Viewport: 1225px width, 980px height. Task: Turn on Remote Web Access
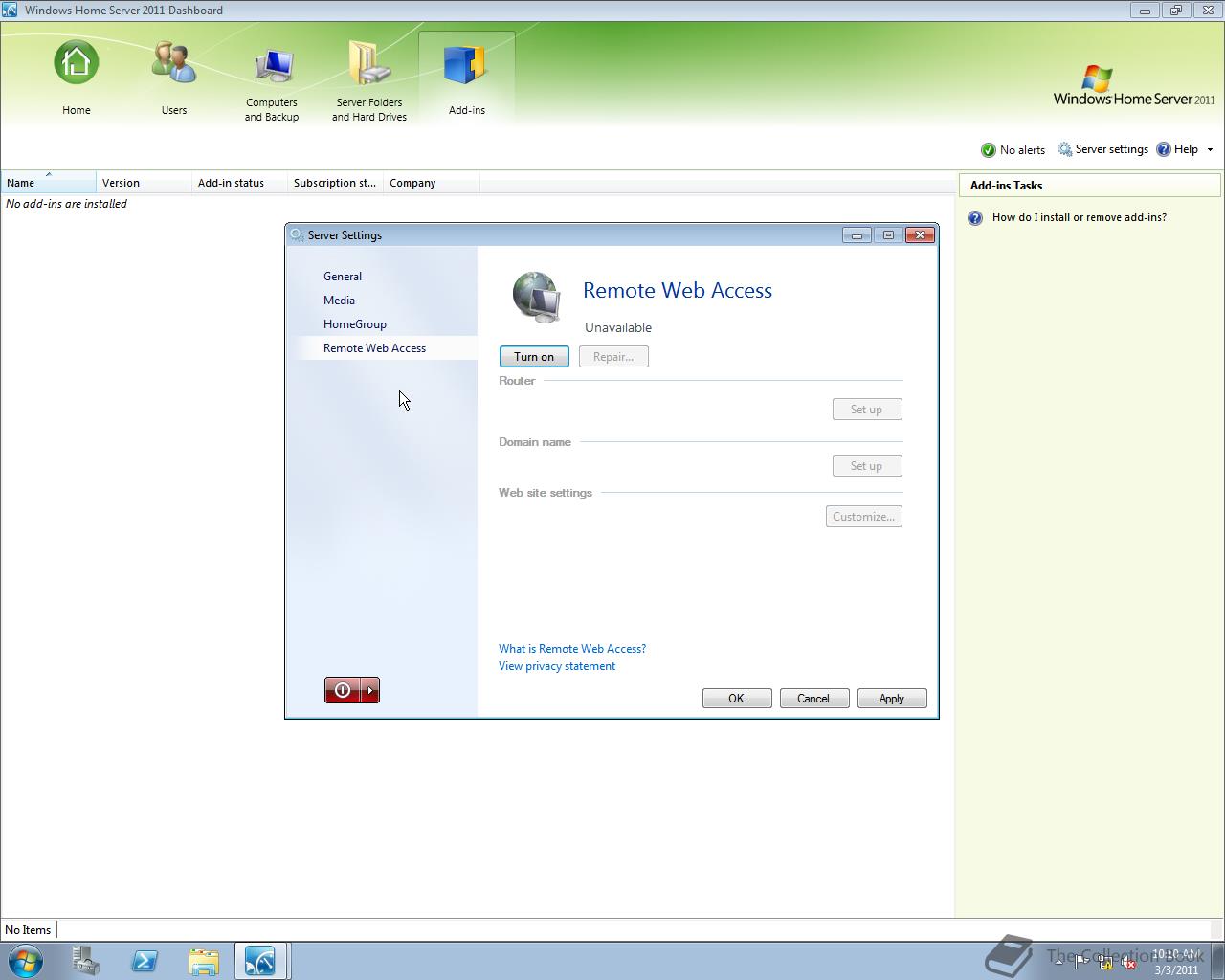pos(534,357)
